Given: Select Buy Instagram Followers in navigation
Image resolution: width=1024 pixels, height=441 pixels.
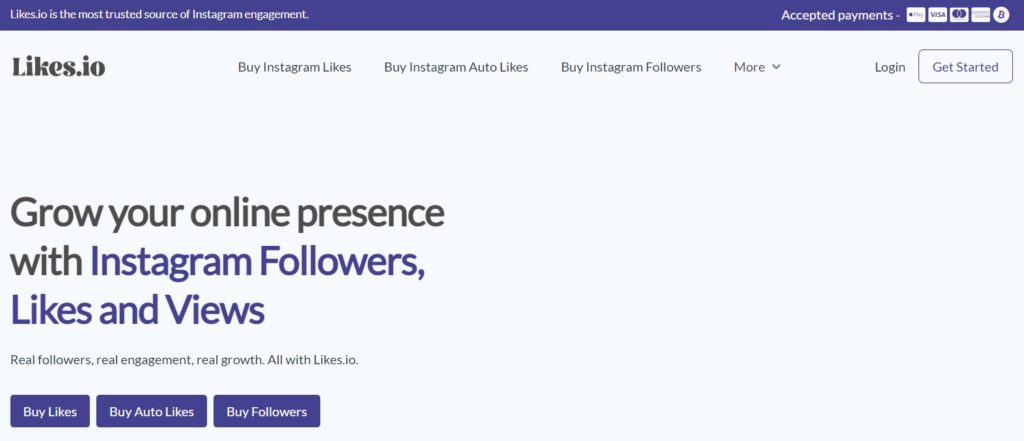Looking at the screenshot, I should (631, 67).
